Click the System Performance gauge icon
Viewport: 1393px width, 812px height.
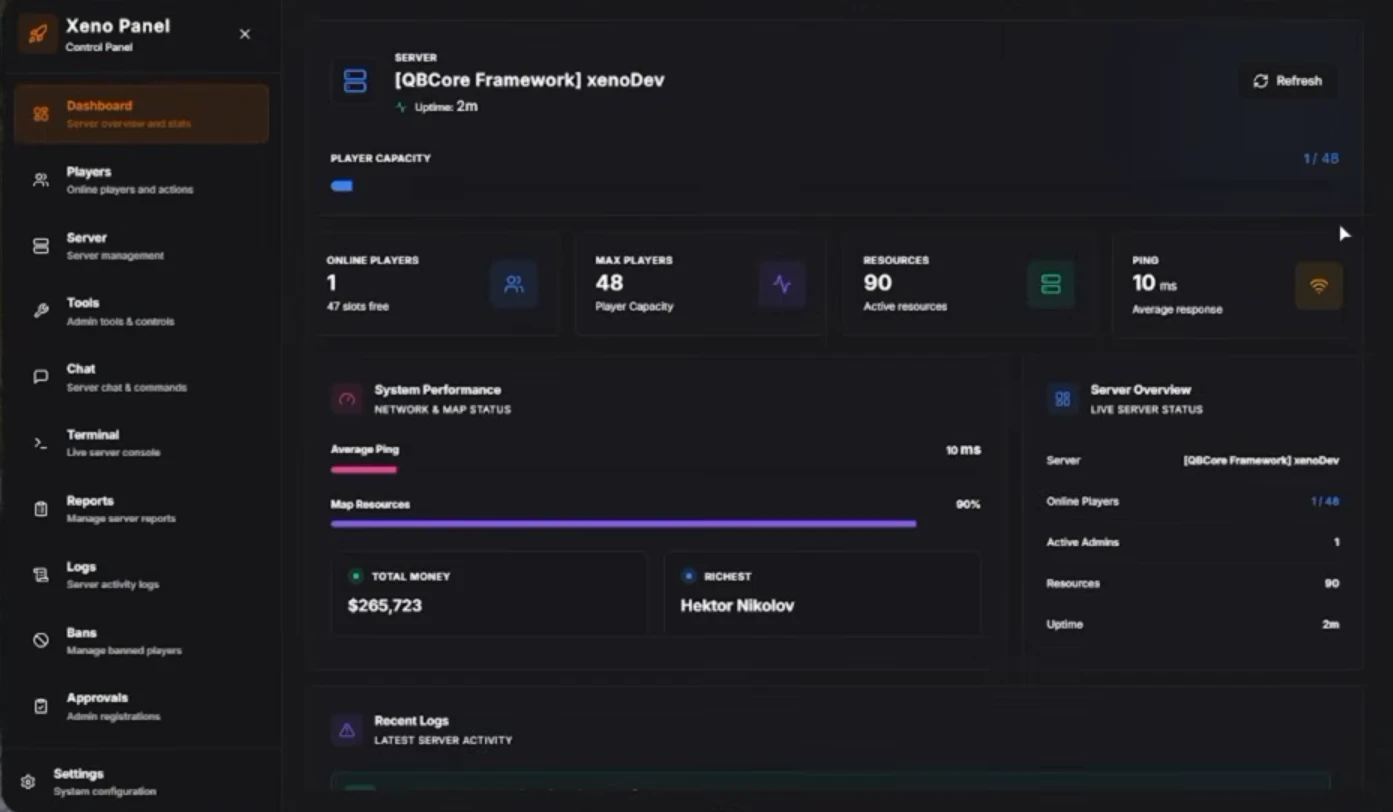pos(347,399)
